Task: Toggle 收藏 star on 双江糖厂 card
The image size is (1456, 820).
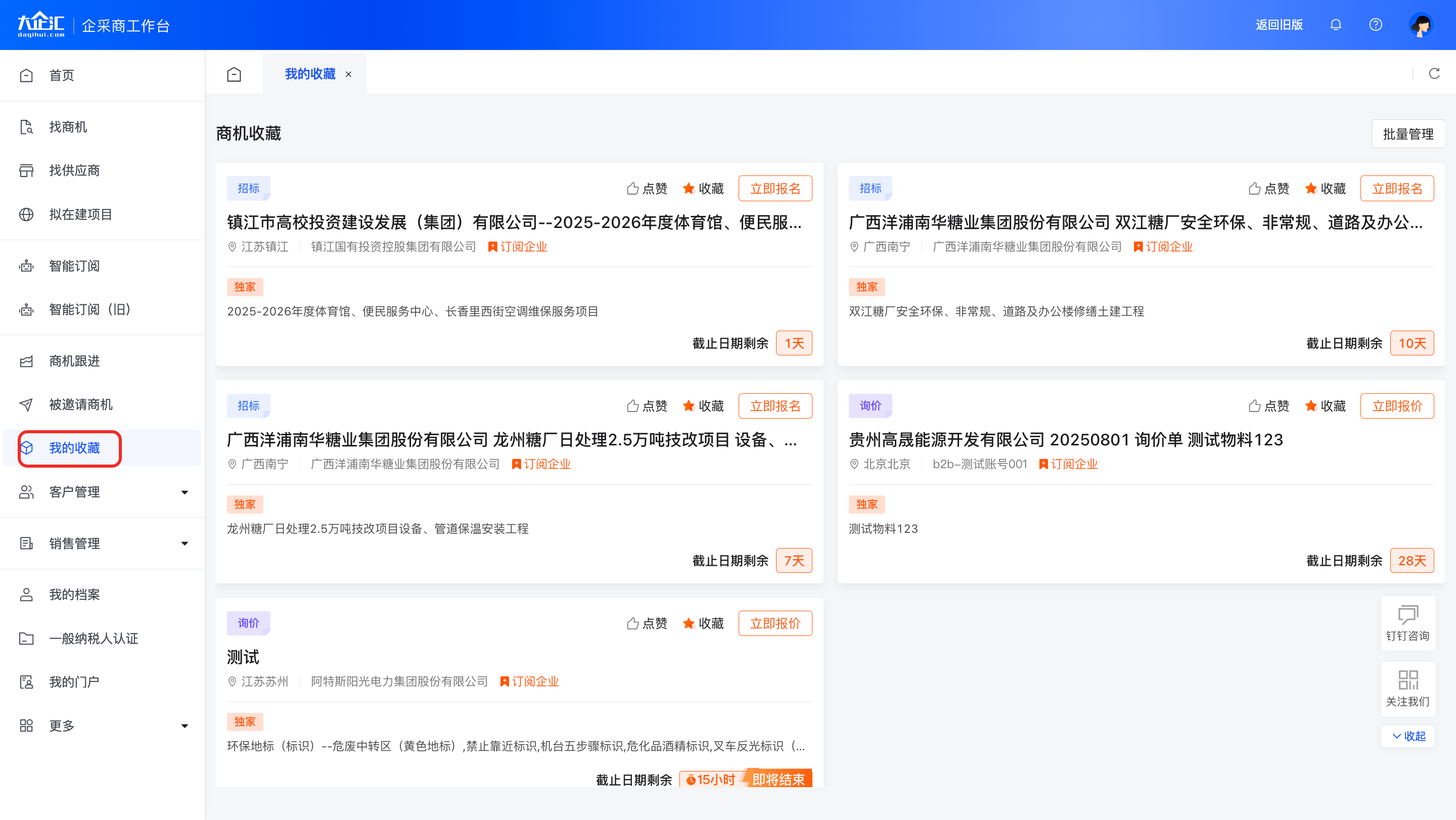Action: [x=1326, y=188]
